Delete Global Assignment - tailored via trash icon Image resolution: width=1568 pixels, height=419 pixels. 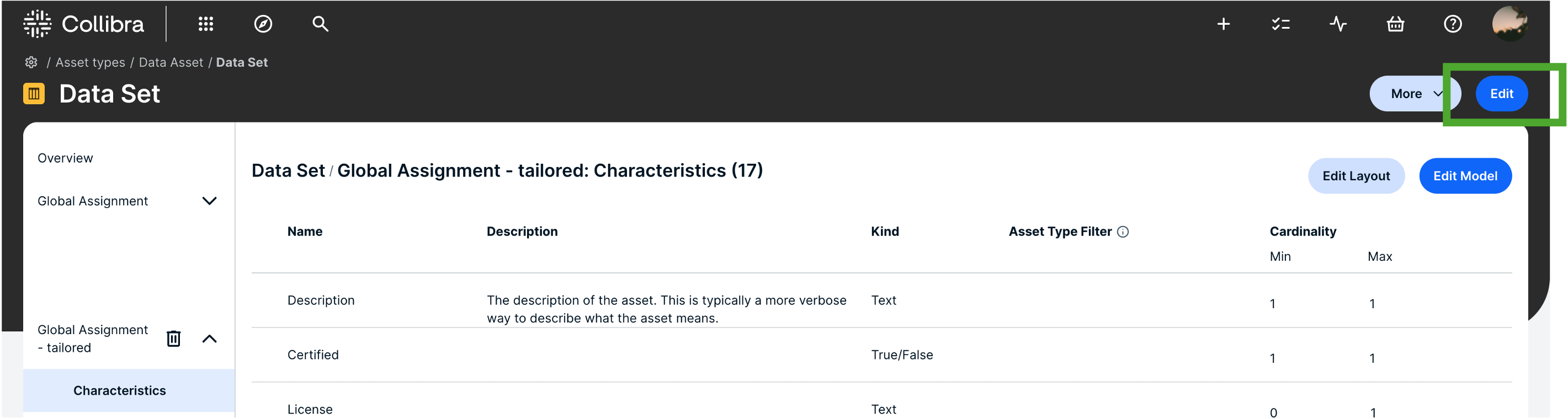click(x=173, y=339)
